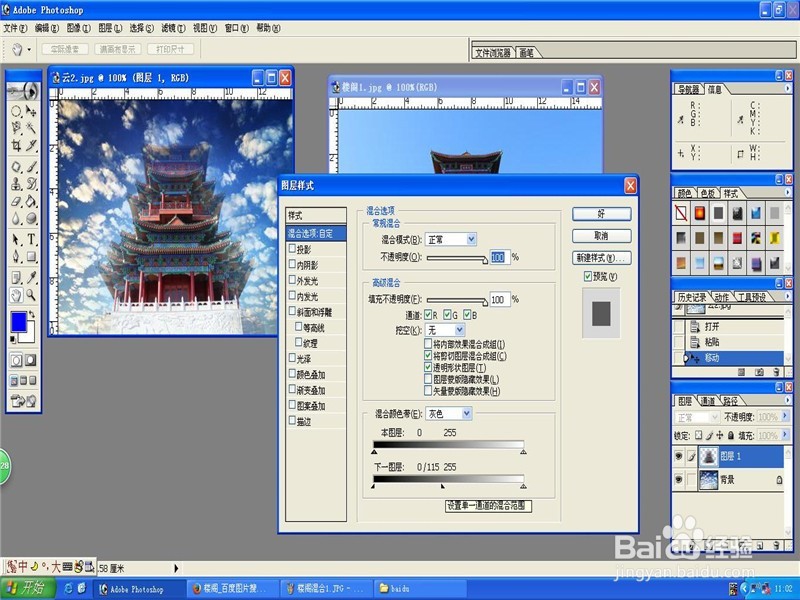Select the Brush tool
This screenshot has height=600, width=800.
click(31, 167)
